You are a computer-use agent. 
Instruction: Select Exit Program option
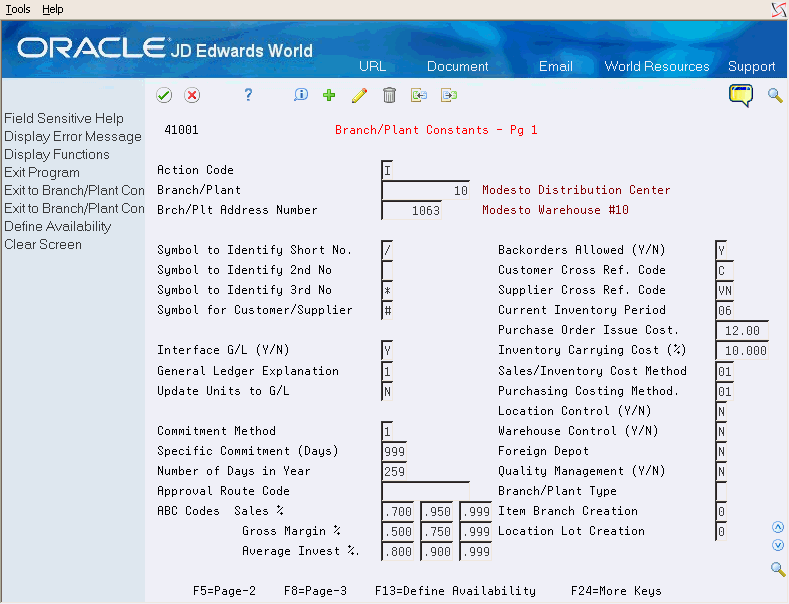(42, 173)
